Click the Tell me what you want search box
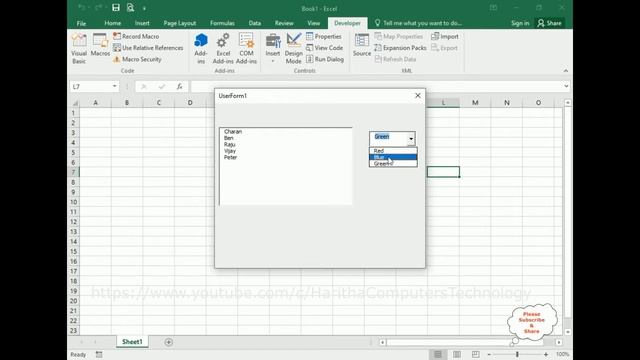640x360 pixels. point(418,23)
